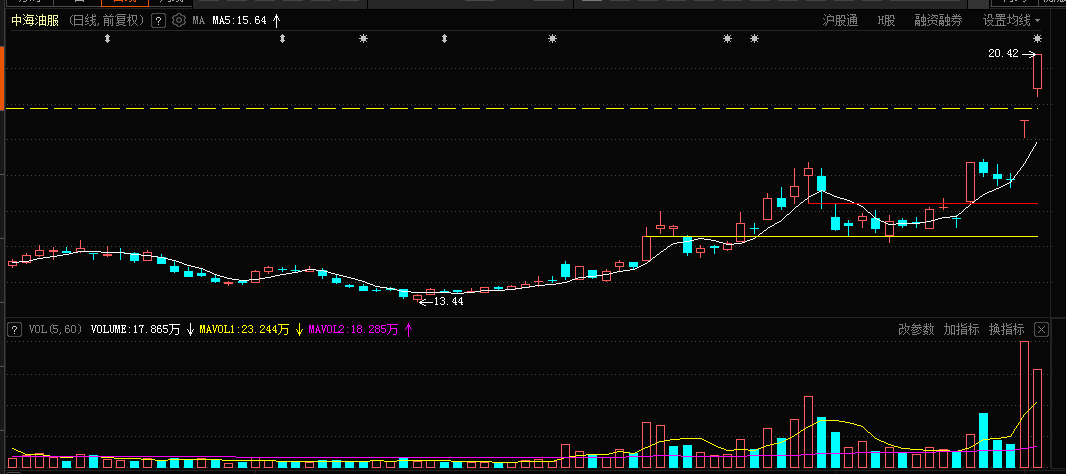
Task: Close the VOL indicator sub-panel
Action: tap(1041, 330)
